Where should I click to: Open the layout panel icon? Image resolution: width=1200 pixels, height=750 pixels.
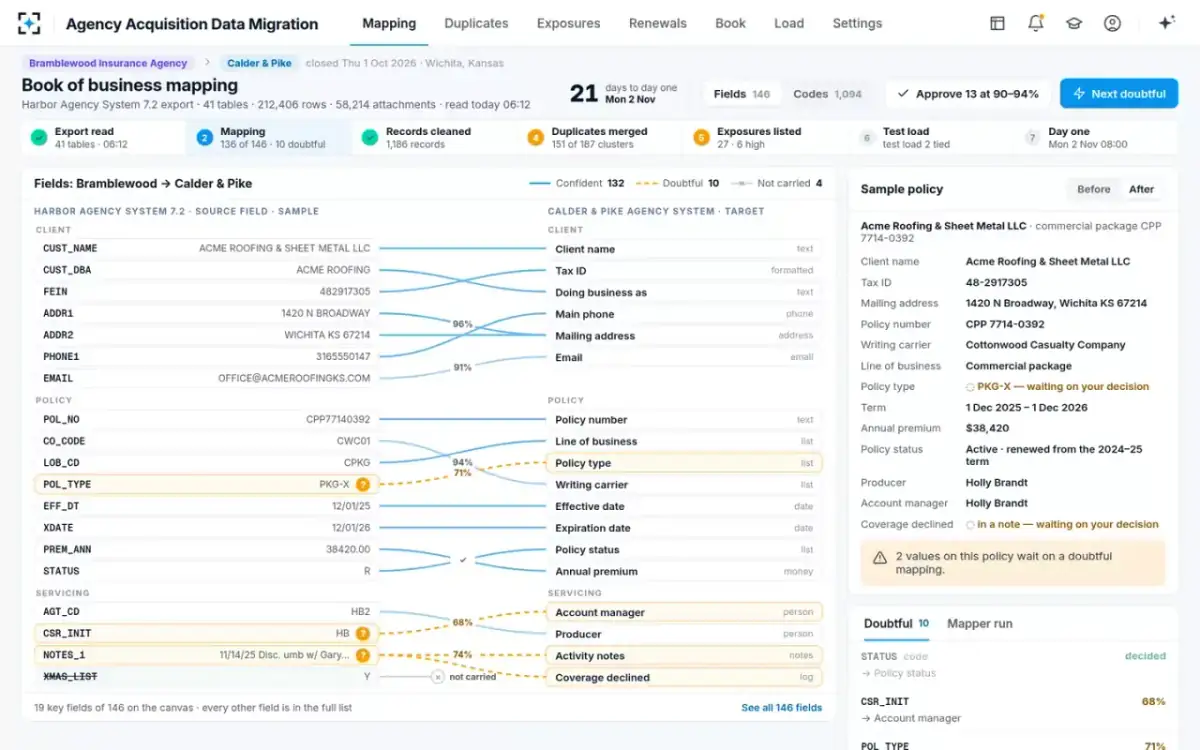click(x=997, y=23)
